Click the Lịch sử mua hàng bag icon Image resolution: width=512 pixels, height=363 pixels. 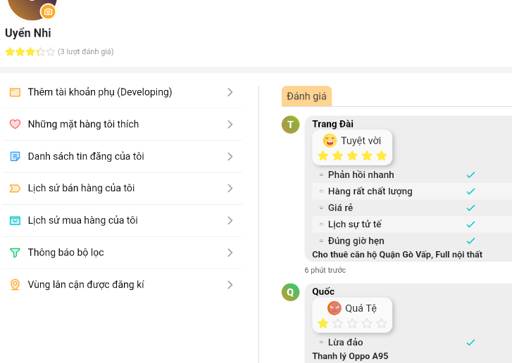(x=15, y=221)
